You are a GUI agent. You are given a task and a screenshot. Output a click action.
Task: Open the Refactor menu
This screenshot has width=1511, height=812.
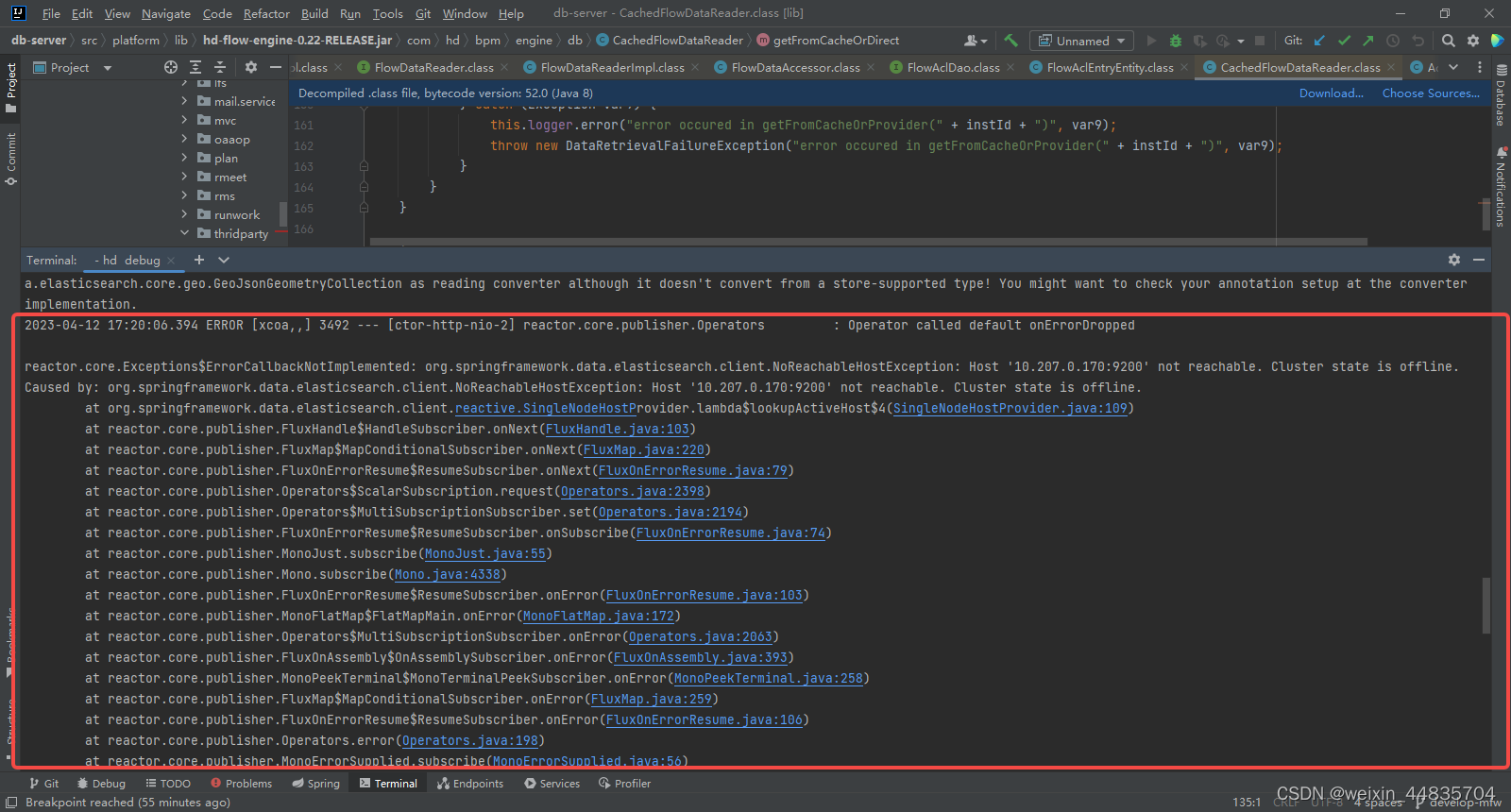click(x=266, y=13)
